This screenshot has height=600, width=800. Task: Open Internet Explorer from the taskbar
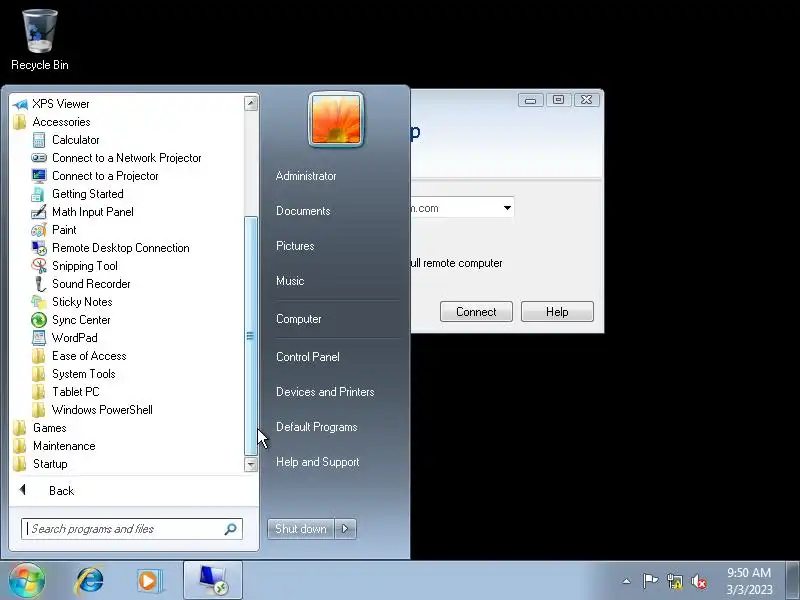89,581
